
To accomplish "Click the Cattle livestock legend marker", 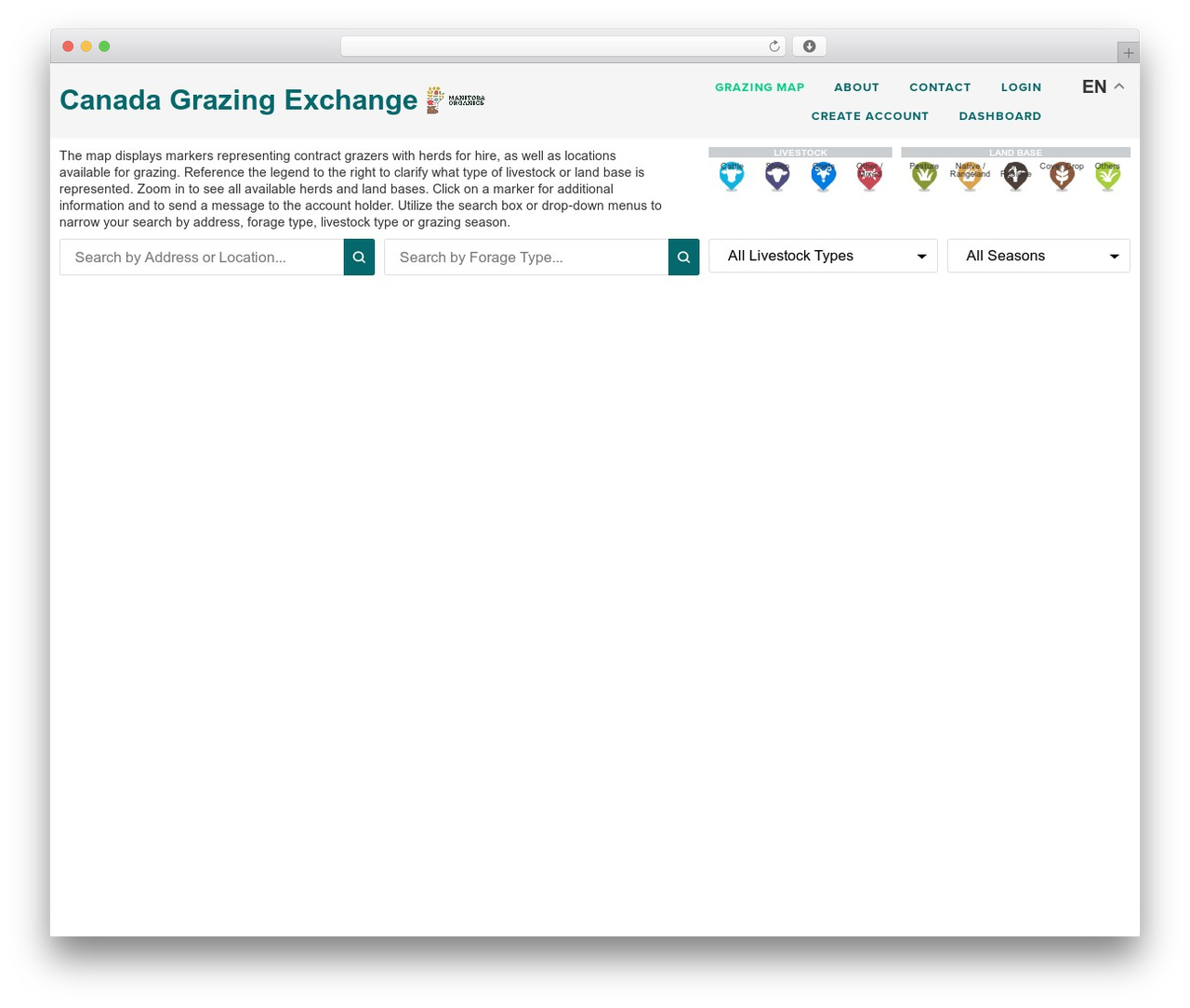I will pyautogui.click(x=732, y=176).
